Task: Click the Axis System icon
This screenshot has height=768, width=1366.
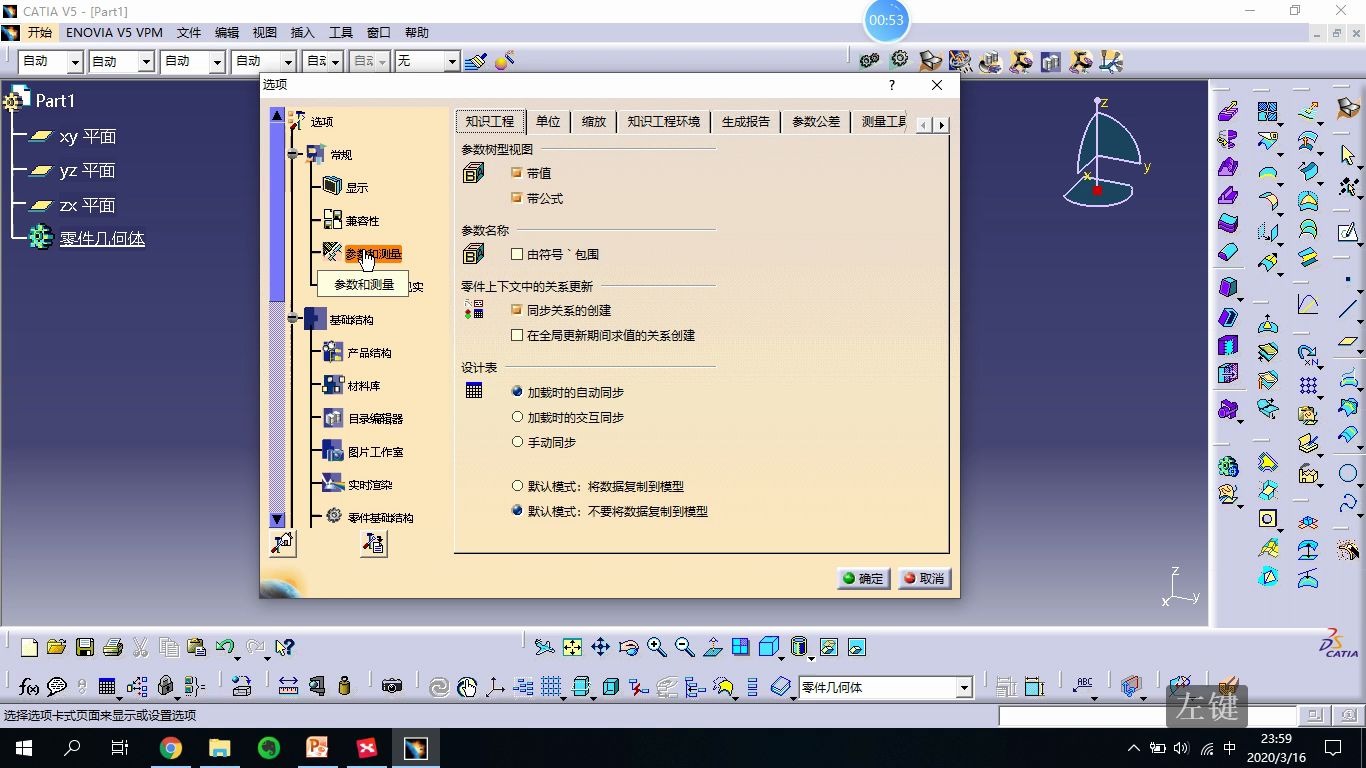Action: 495,686
